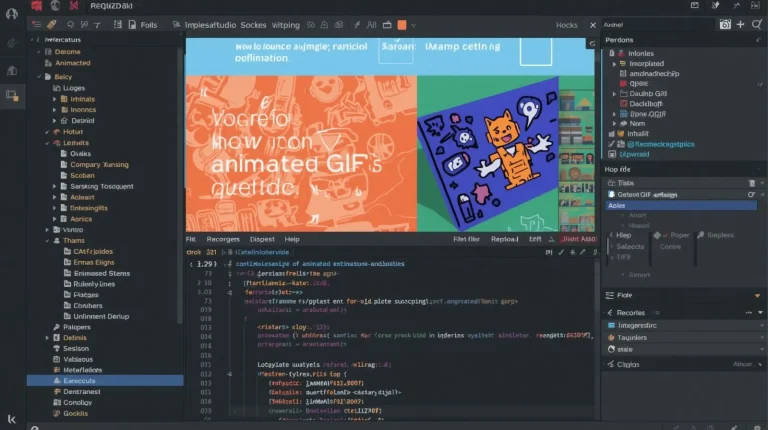Image resolution: width=768 pixels, height=430 pixels.
Task: Open the Recorgers menu
Action: (x=223, y=239)
